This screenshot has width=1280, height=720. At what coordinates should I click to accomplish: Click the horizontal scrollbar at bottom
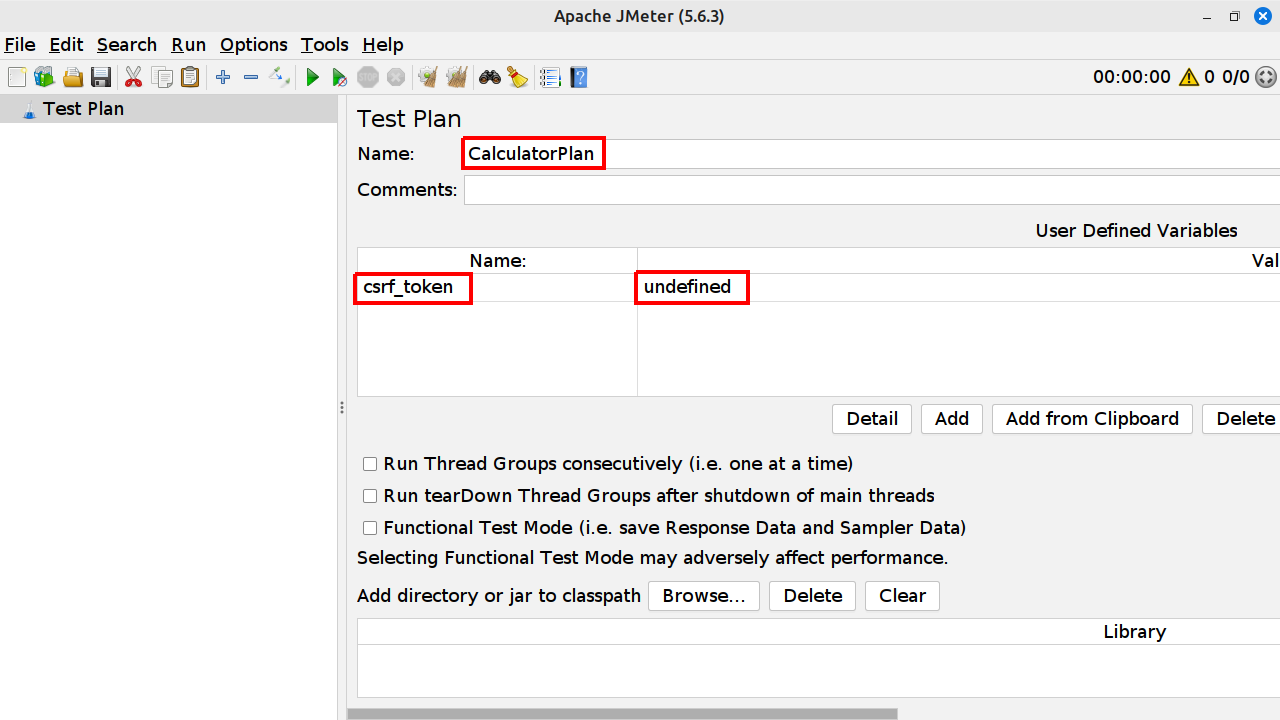pos(622,714)
